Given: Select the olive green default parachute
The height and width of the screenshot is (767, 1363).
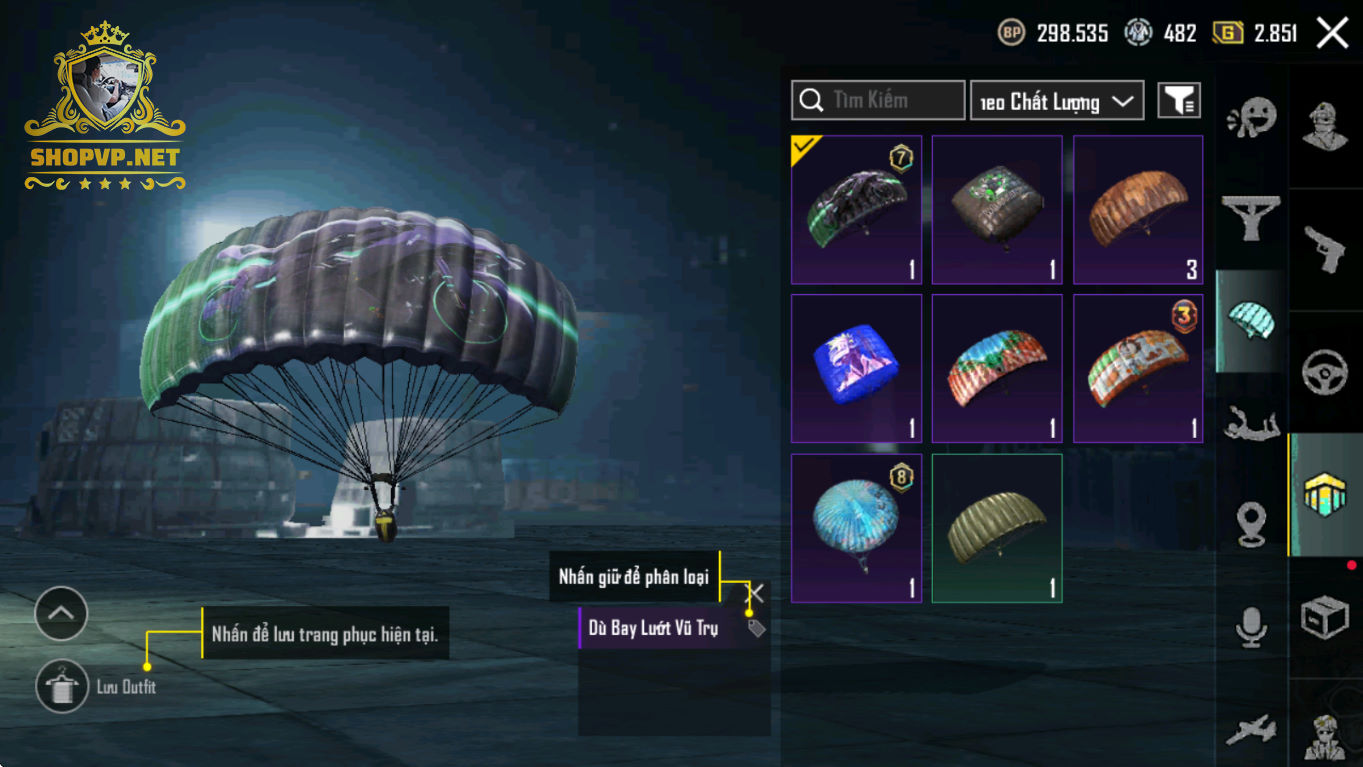Looking at the screenshot, I should point(997,528).
